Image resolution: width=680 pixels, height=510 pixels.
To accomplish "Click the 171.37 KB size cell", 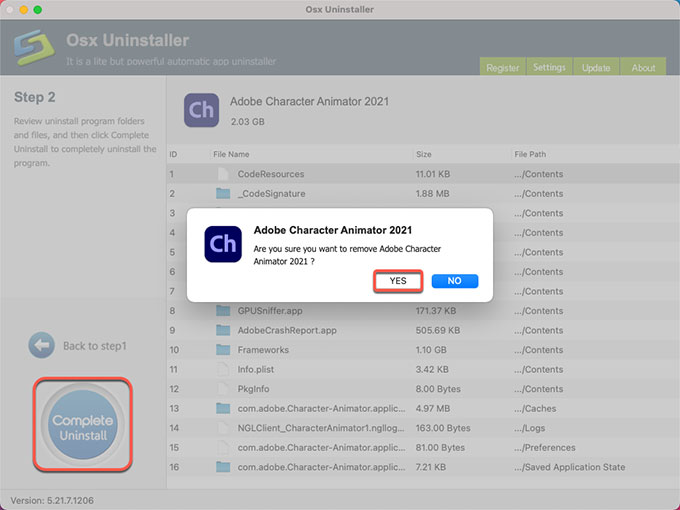I will coord(436,311).
